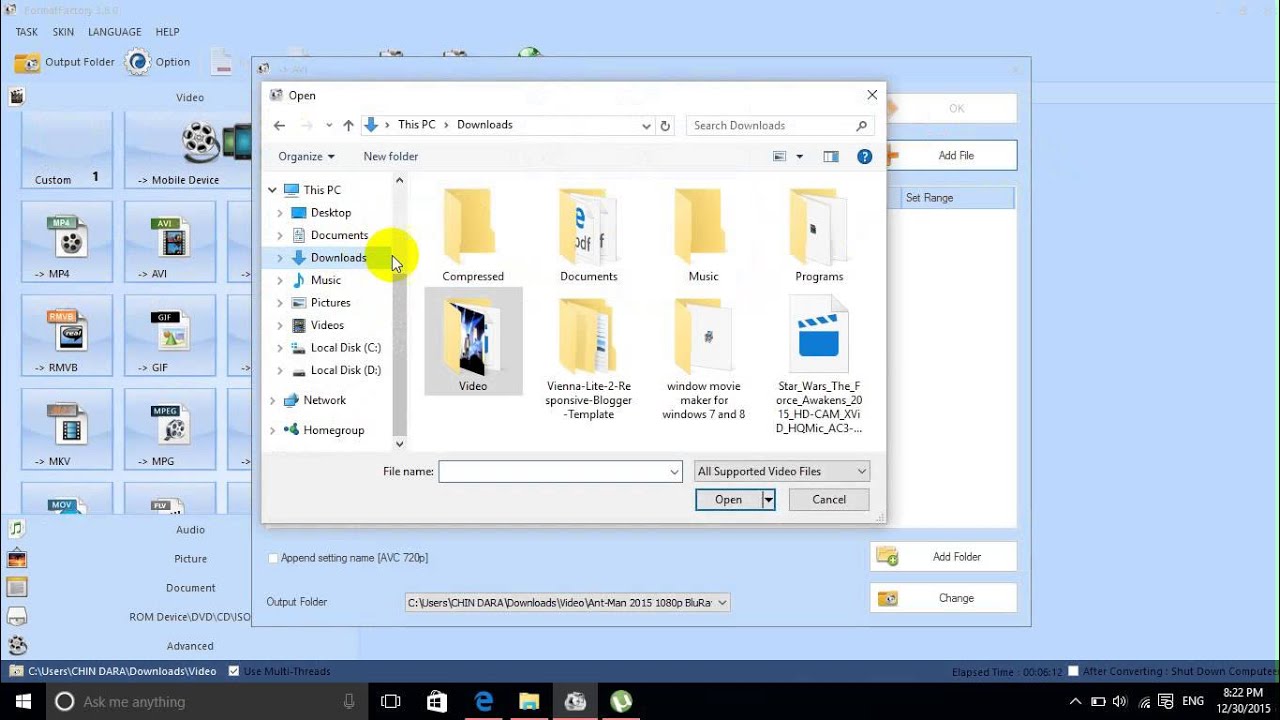Click the Change your view icon
Screen dimensions: 1280x720
[780, 156]
